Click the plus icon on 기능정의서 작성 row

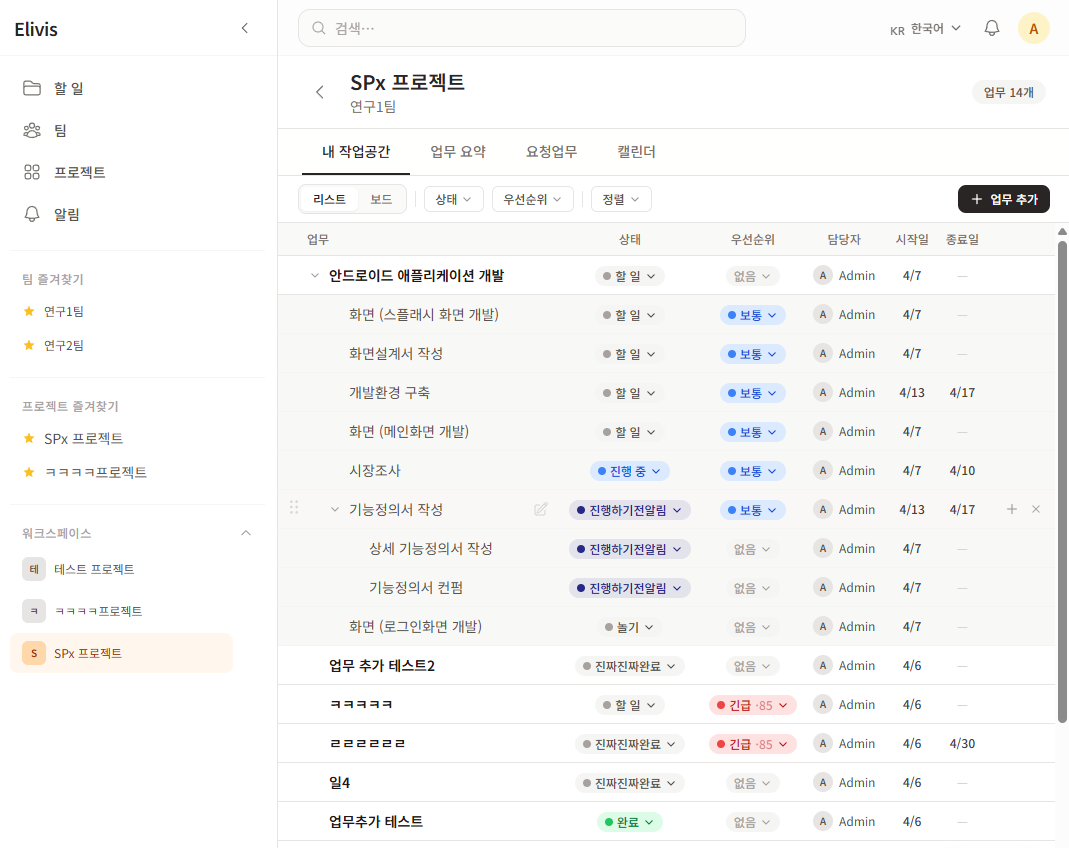click(1011, 509)
